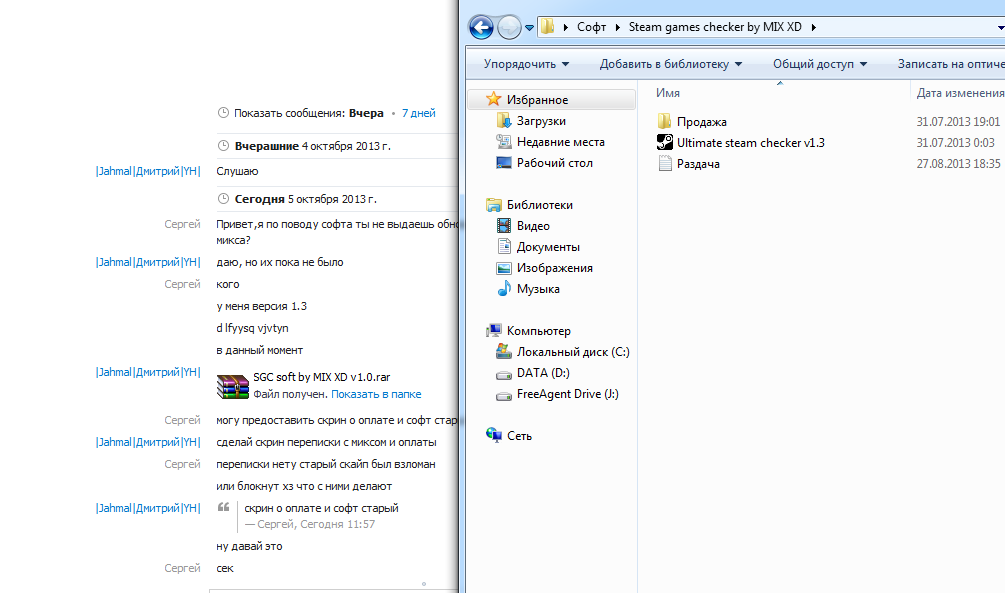Image resolution: width=1005 pixels, height=593 pixels.
Task: Click the clock icon next to Сегодня
Action: pos(223,199)
